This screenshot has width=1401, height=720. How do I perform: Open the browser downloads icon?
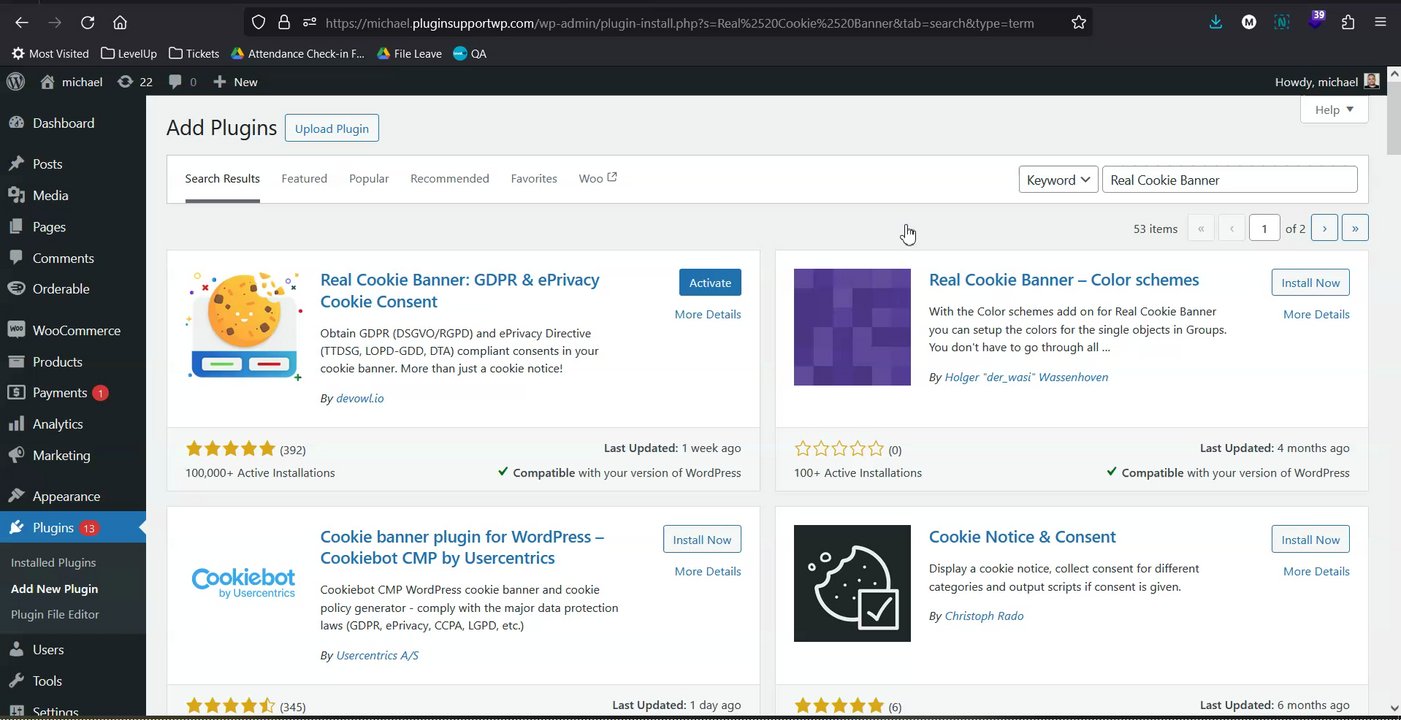point(1216,22)
